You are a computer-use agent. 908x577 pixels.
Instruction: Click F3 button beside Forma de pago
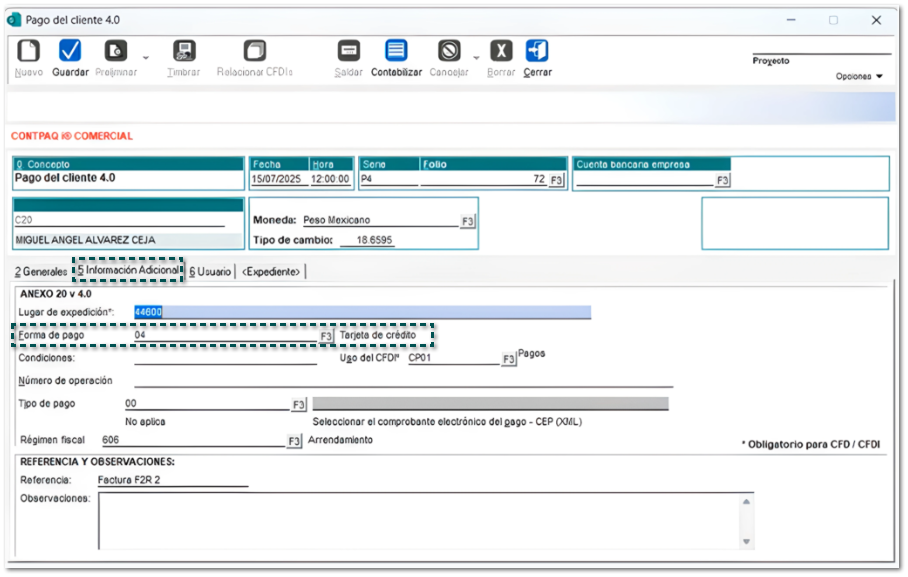pyautogui.click(x=326, y=337)
